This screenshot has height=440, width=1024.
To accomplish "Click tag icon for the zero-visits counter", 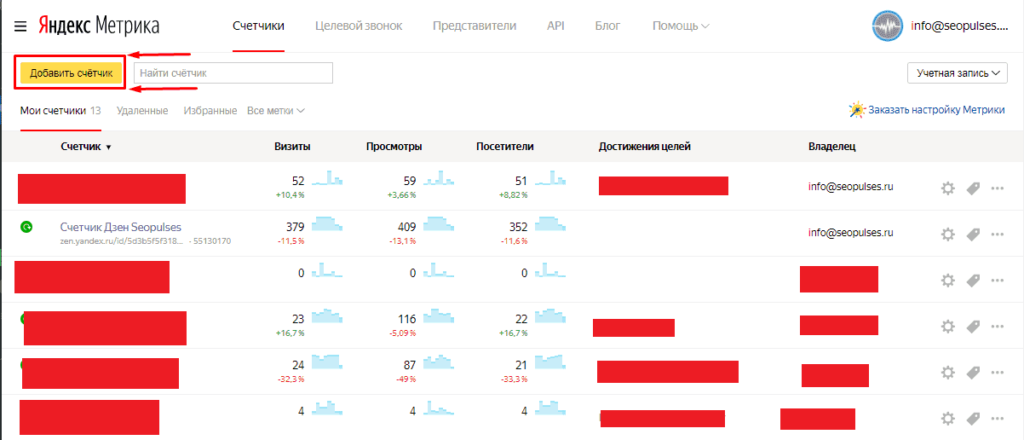I will tap(973, 280).
